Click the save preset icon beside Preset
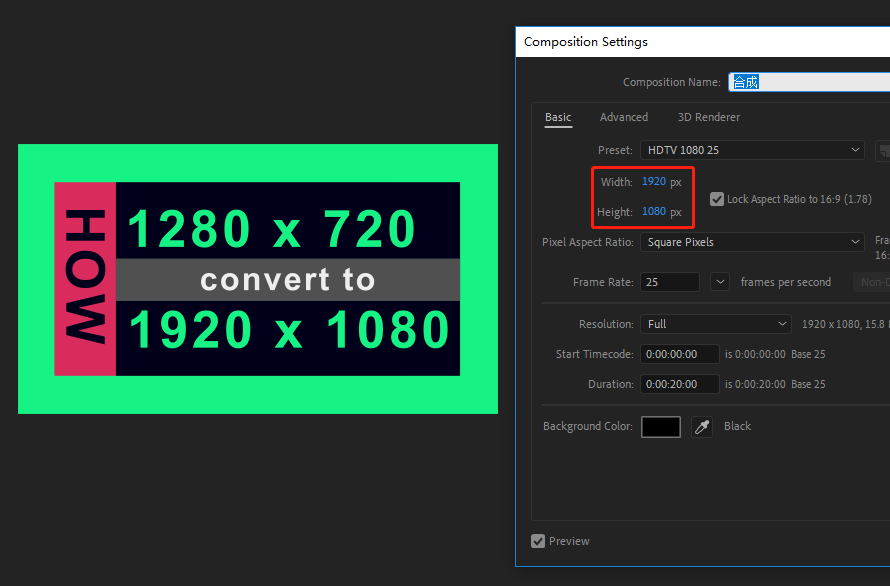This screenshot has width=890, height=586. pos(883,150)
